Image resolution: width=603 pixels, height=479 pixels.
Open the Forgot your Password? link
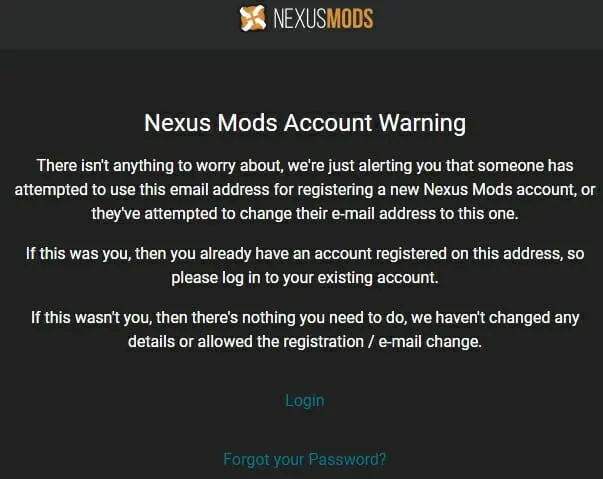point(305,459)
